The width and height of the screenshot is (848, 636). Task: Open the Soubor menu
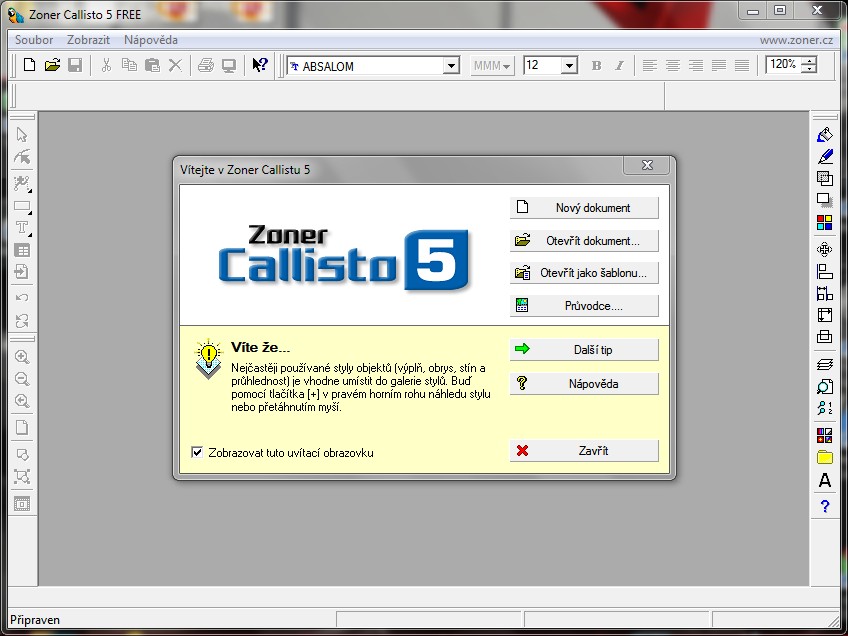(34, 39)
